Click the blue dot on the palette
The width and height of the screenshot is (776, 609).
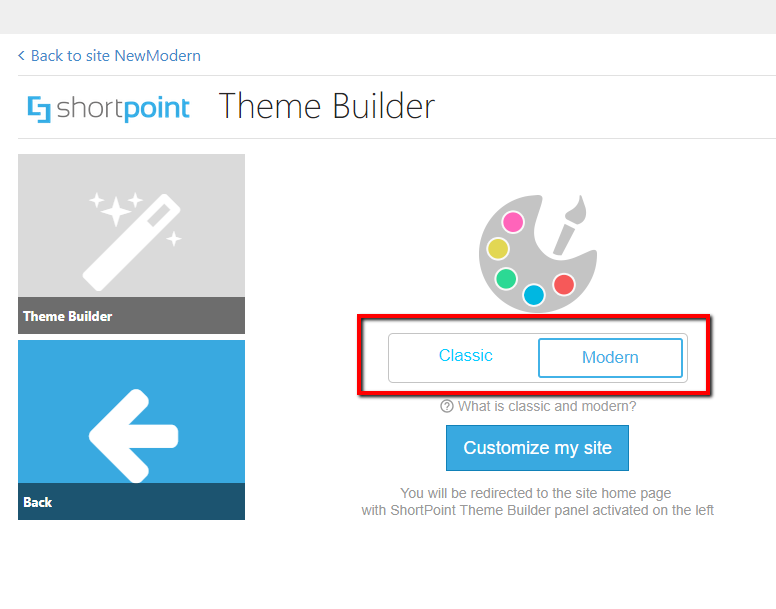pyautogui.click(x=534, y=295)
